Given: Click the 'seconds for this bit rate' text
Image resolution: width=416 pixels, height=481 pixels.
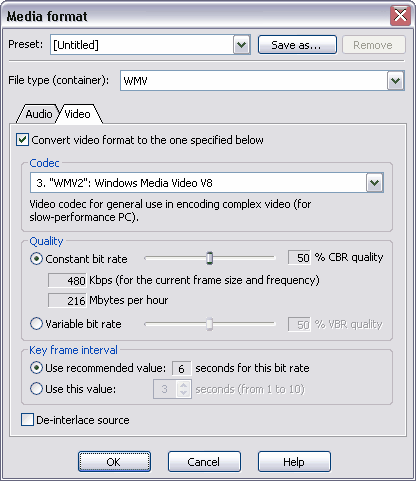Looking at the screenshot, I should (252, 368).
